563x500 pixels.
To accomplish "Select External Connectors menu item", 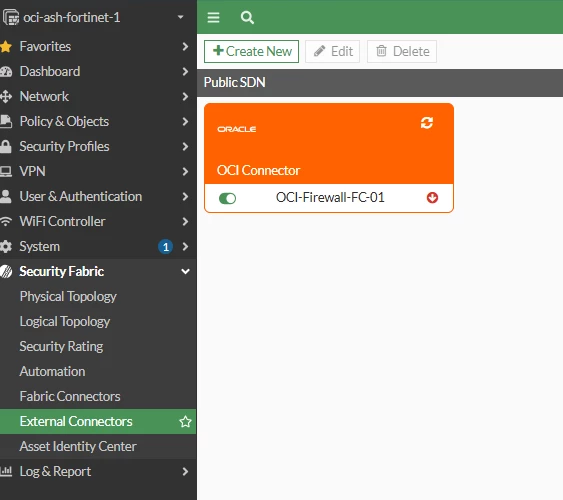I will point(98,421).
